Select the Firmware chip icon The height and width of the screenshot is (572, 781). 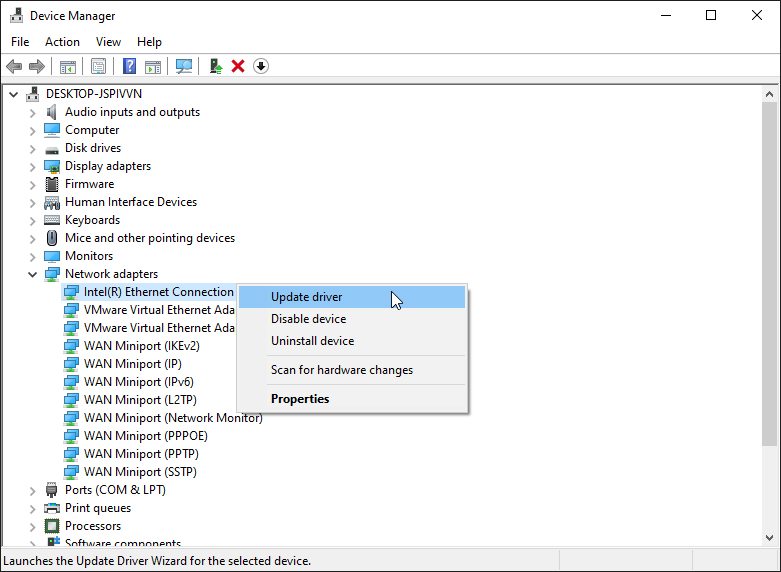pyautogui.click(x=52, y=184)
